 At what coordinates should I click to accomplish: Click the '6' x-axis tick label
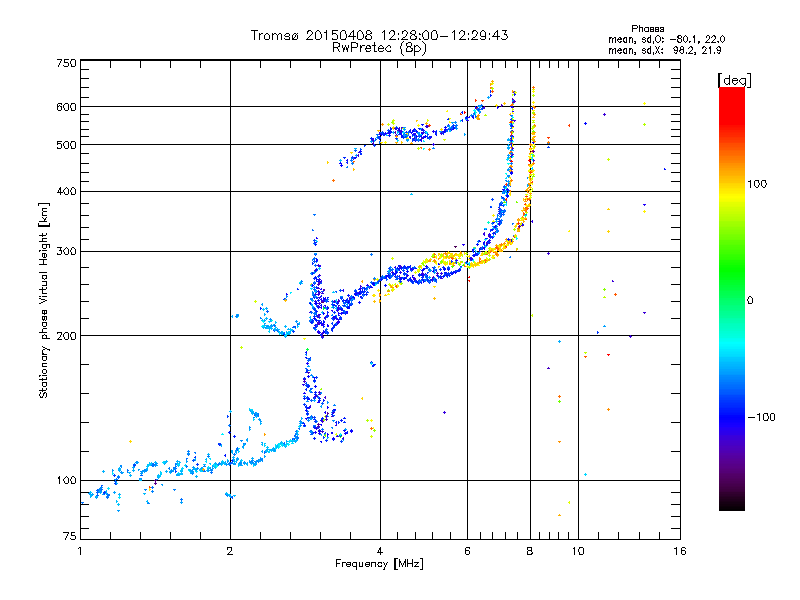pos(467,551)
